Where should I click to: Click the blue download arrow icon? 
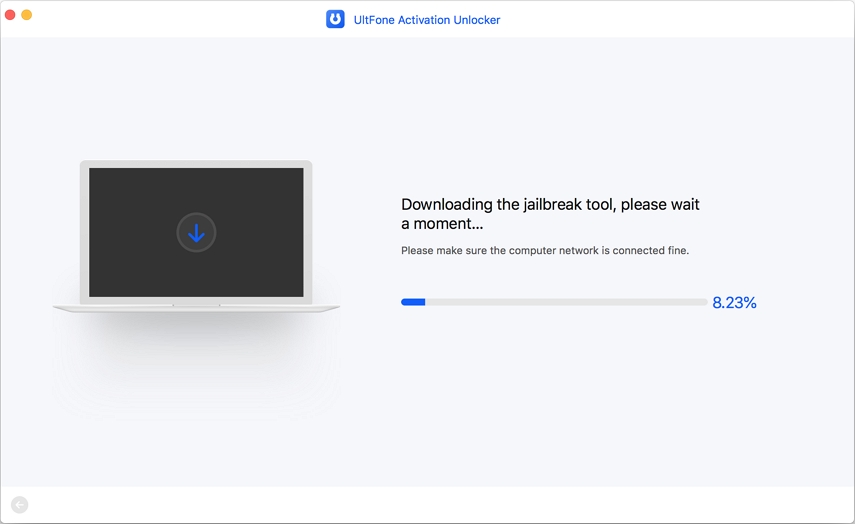click(196, 233)
